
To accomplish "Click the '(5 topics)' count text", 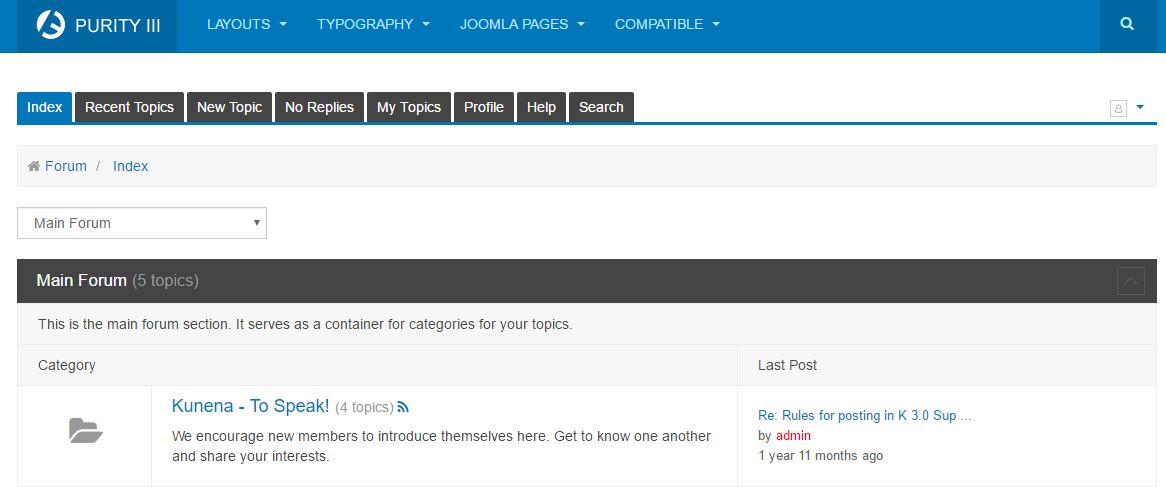I will 165,280.
